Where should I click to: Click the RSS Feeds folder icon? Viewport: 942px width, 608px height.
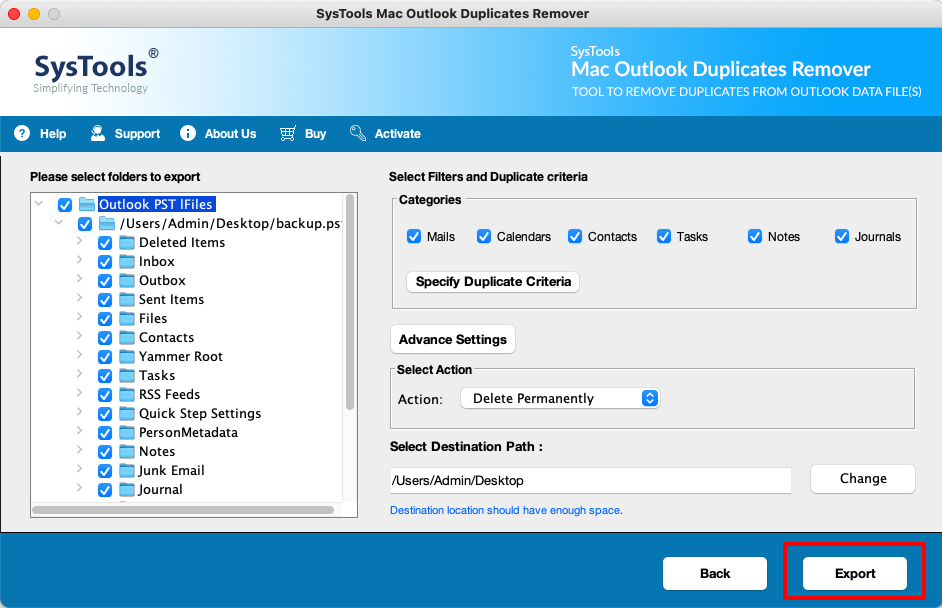click(127, 395)
